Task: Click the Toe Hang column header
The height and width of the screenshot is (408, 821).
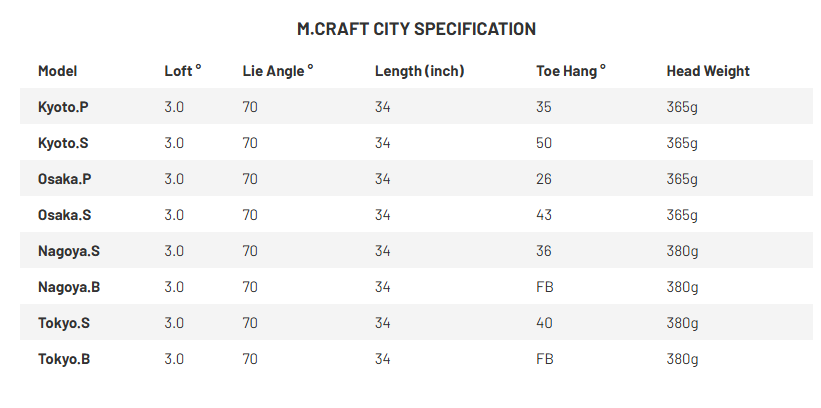Action: (x=571, y=71)
